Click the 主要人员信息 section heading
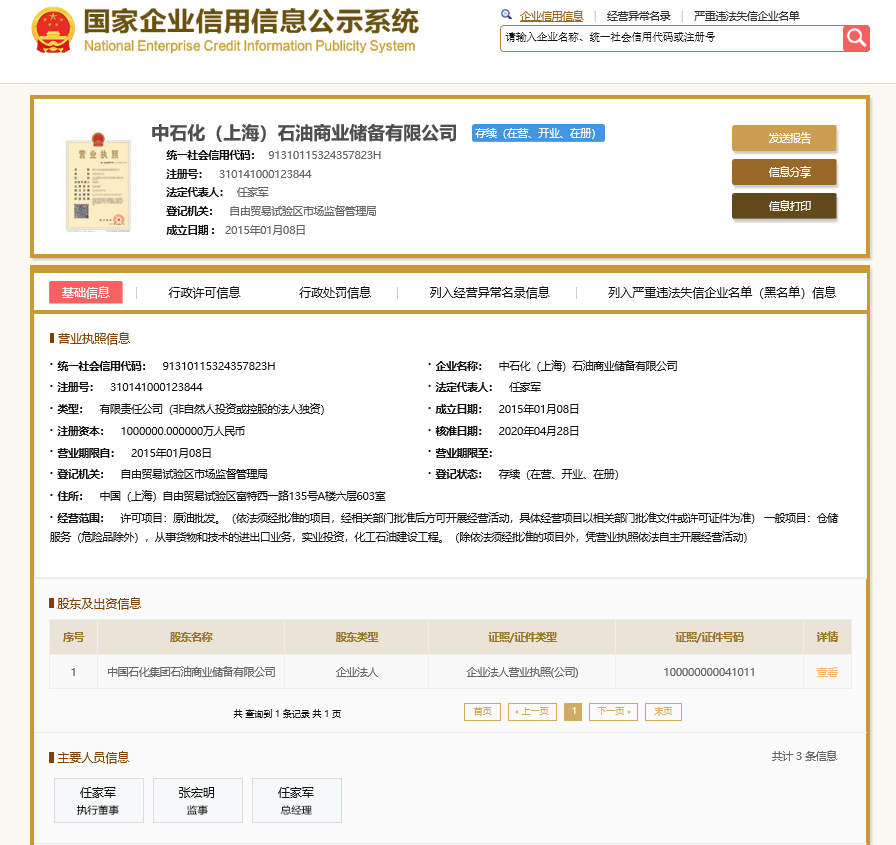Screen dimensions: 896x845 pyautogui.click(x=93, y=758)
